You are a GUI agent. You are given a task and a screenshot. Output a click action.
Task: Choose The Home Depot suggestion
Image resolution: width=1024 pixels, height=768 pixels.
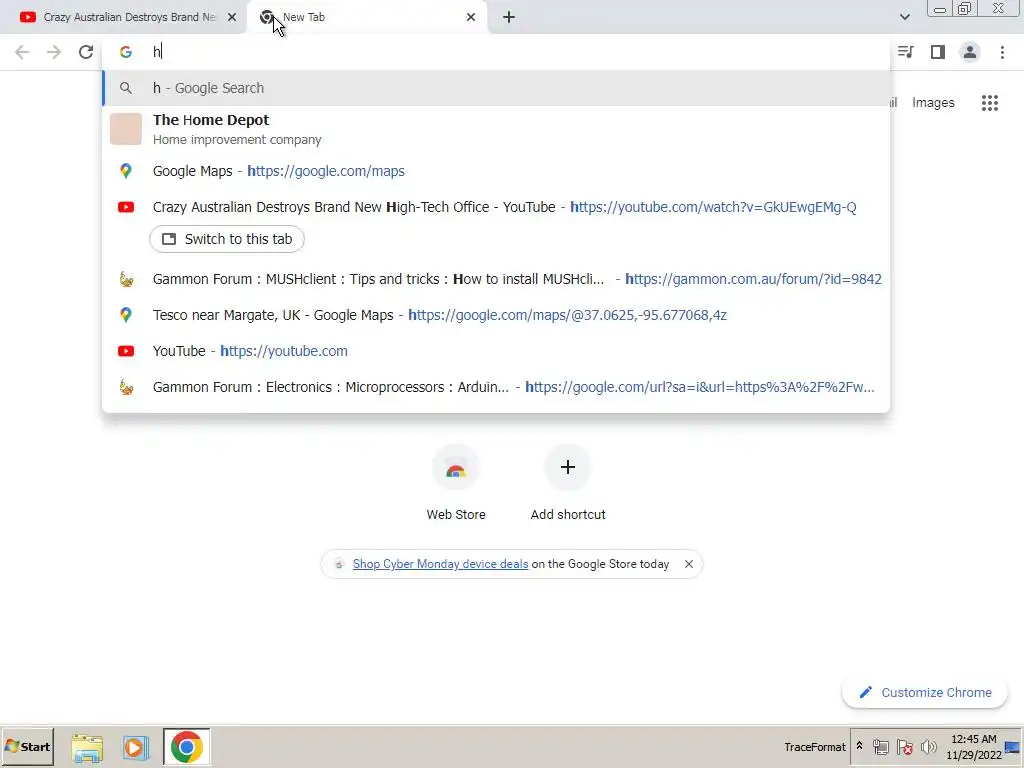(496, 129)
